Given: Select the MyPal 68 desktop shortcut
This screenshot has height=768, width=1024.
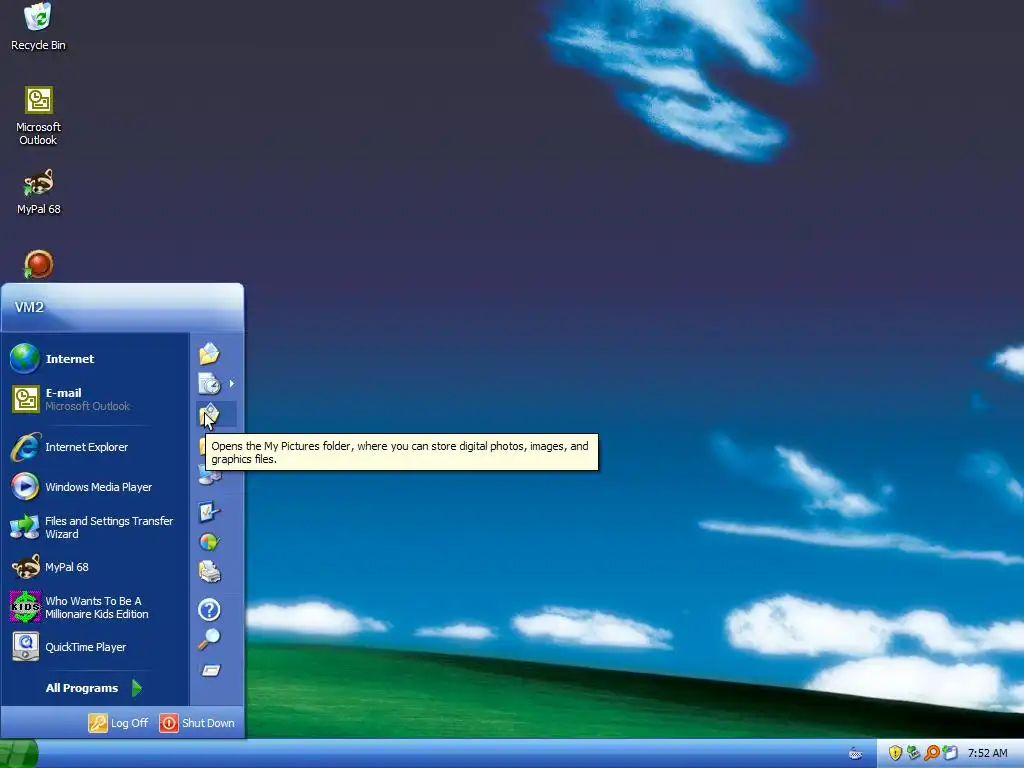Looking at the screenshot, I should (x=38, y=192).
